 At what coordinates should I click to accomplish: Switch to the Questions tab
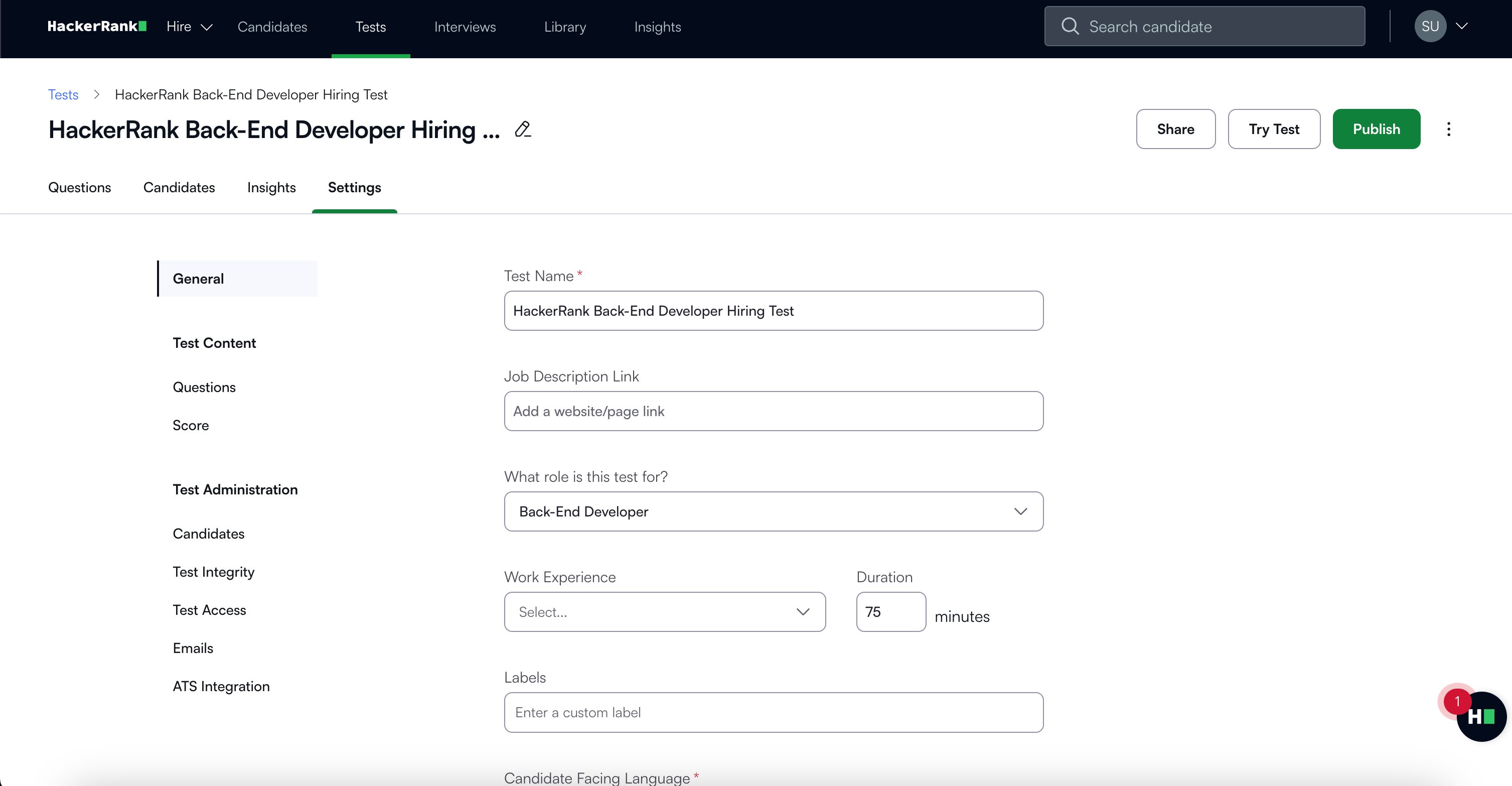[x=79, y=187]
